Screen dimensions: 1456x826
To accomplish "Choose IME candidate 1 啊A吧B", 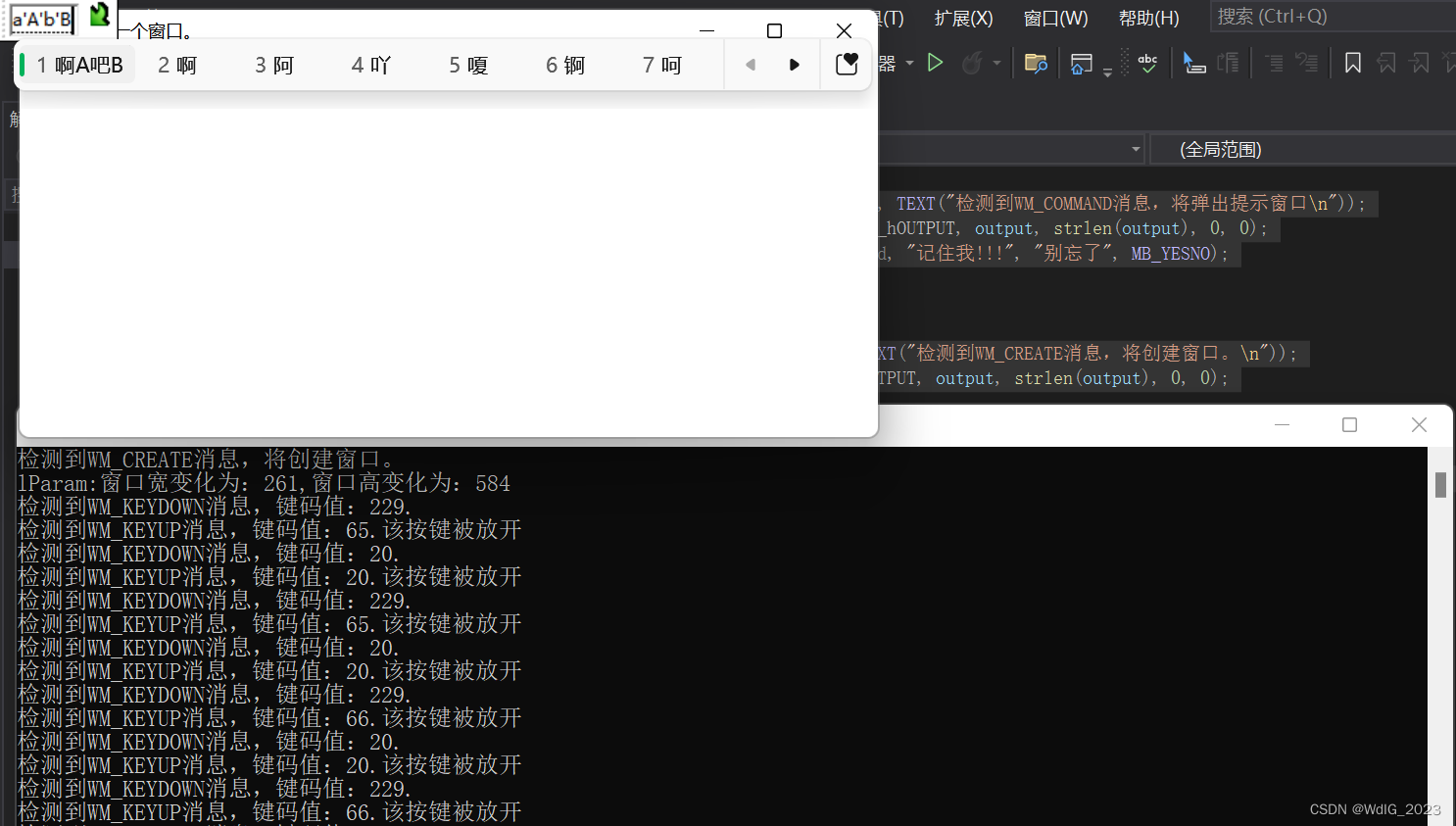I will pyautogui.click(x=78, y=65).
